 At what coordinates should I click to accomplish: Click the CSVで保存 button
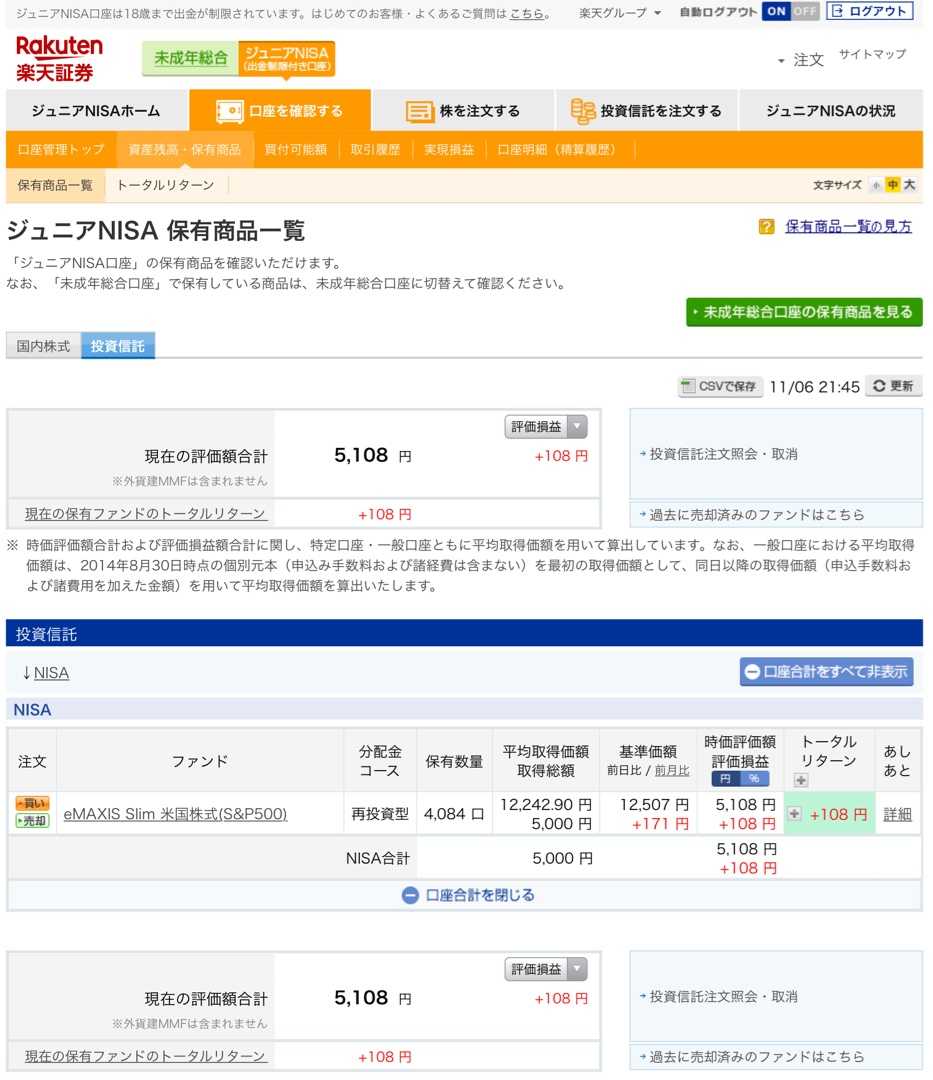pos(720,386)
